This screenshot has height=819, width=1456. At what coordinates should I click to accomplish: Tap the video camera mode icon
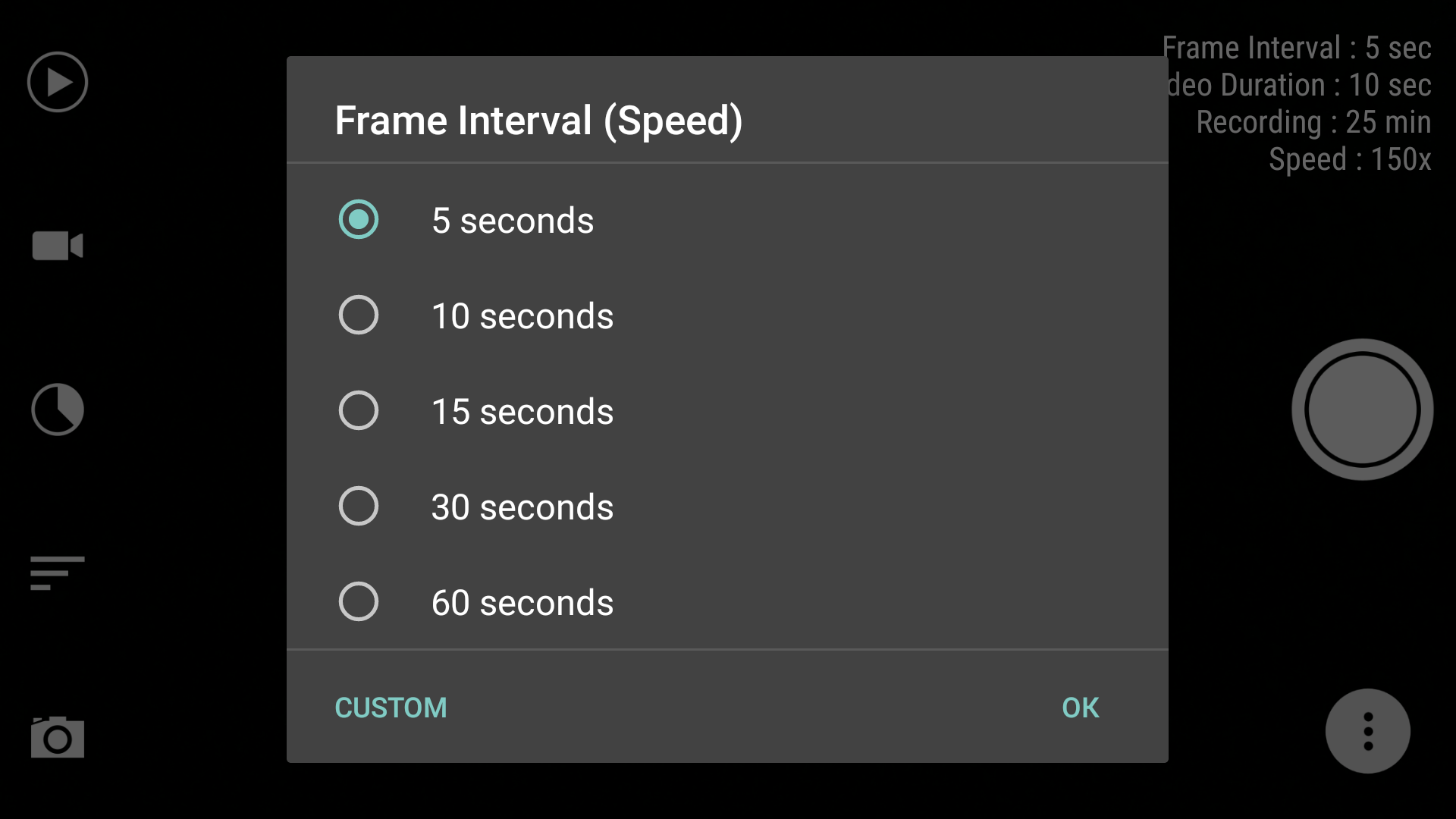pyautogui.click(x=58, y=246)
